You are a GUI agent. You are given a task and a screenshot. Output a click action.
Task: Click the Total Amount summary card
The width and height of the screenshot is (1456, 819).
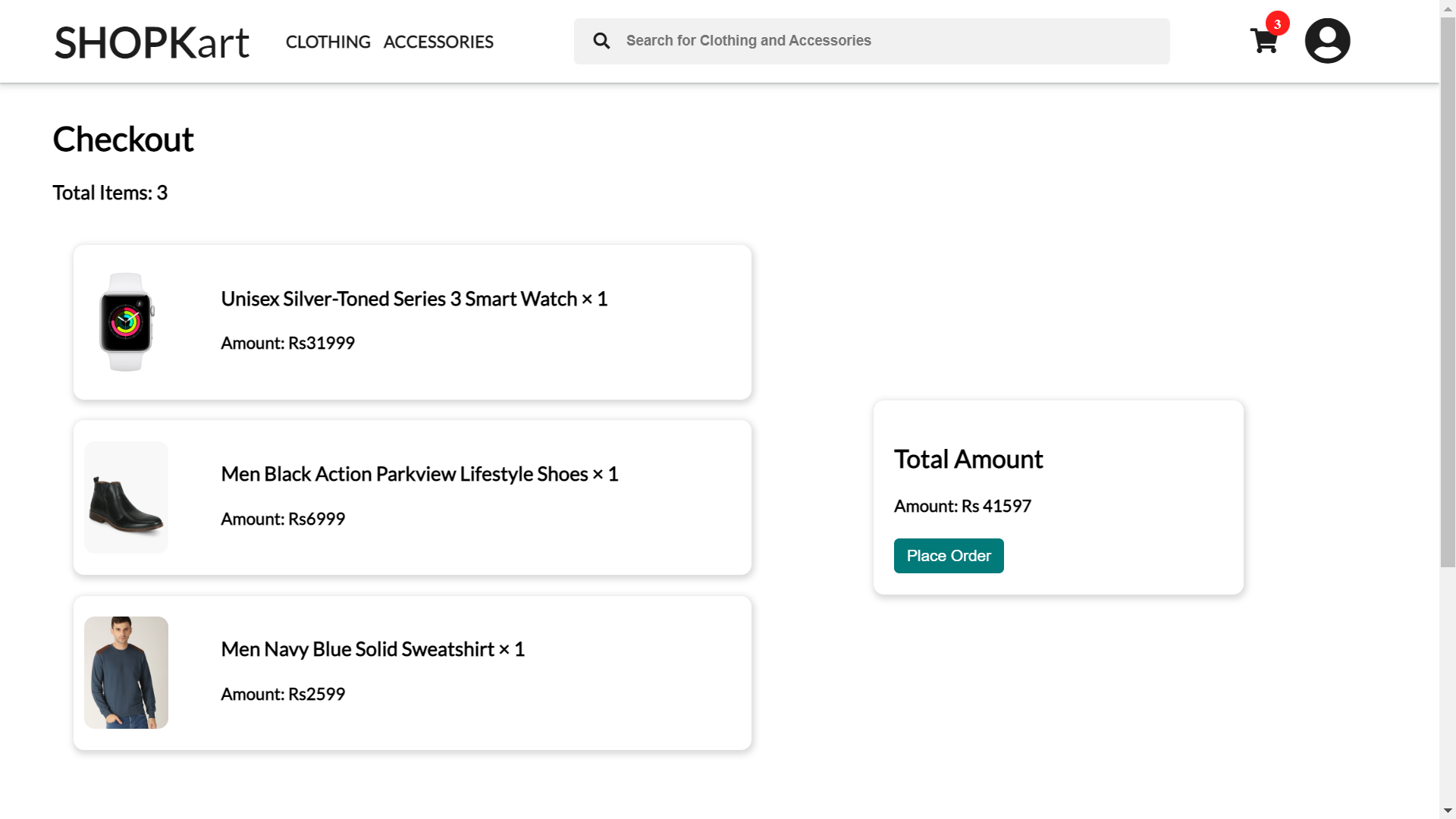tap(1057, 497)
